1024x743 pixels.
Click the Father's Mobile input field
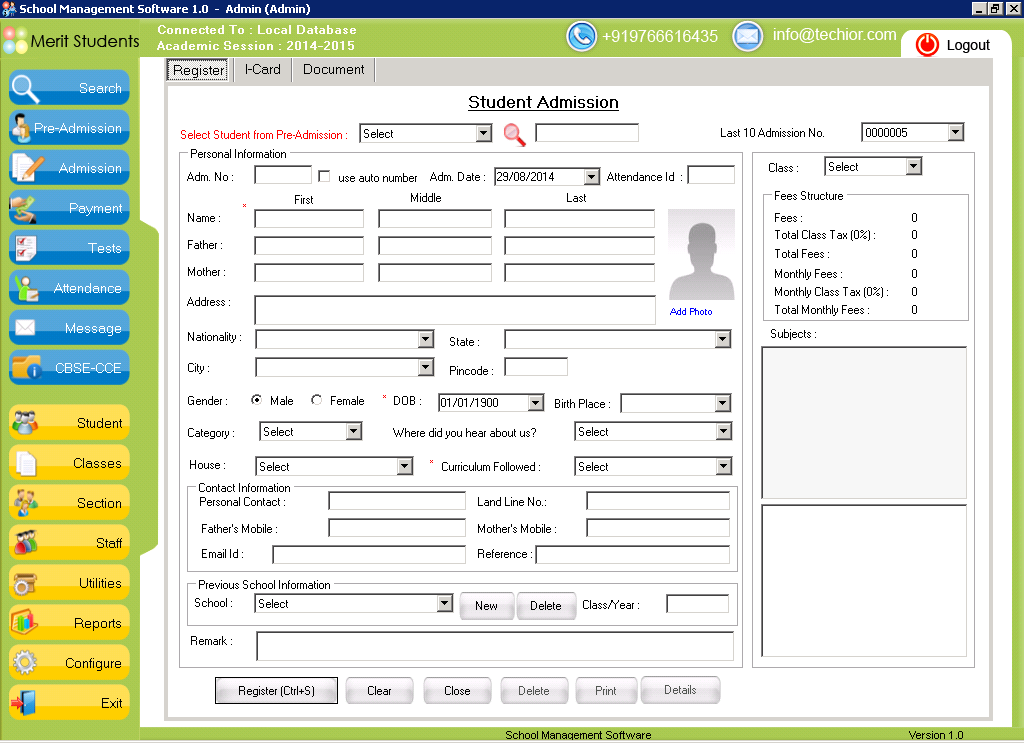click(x=397, y=528)
